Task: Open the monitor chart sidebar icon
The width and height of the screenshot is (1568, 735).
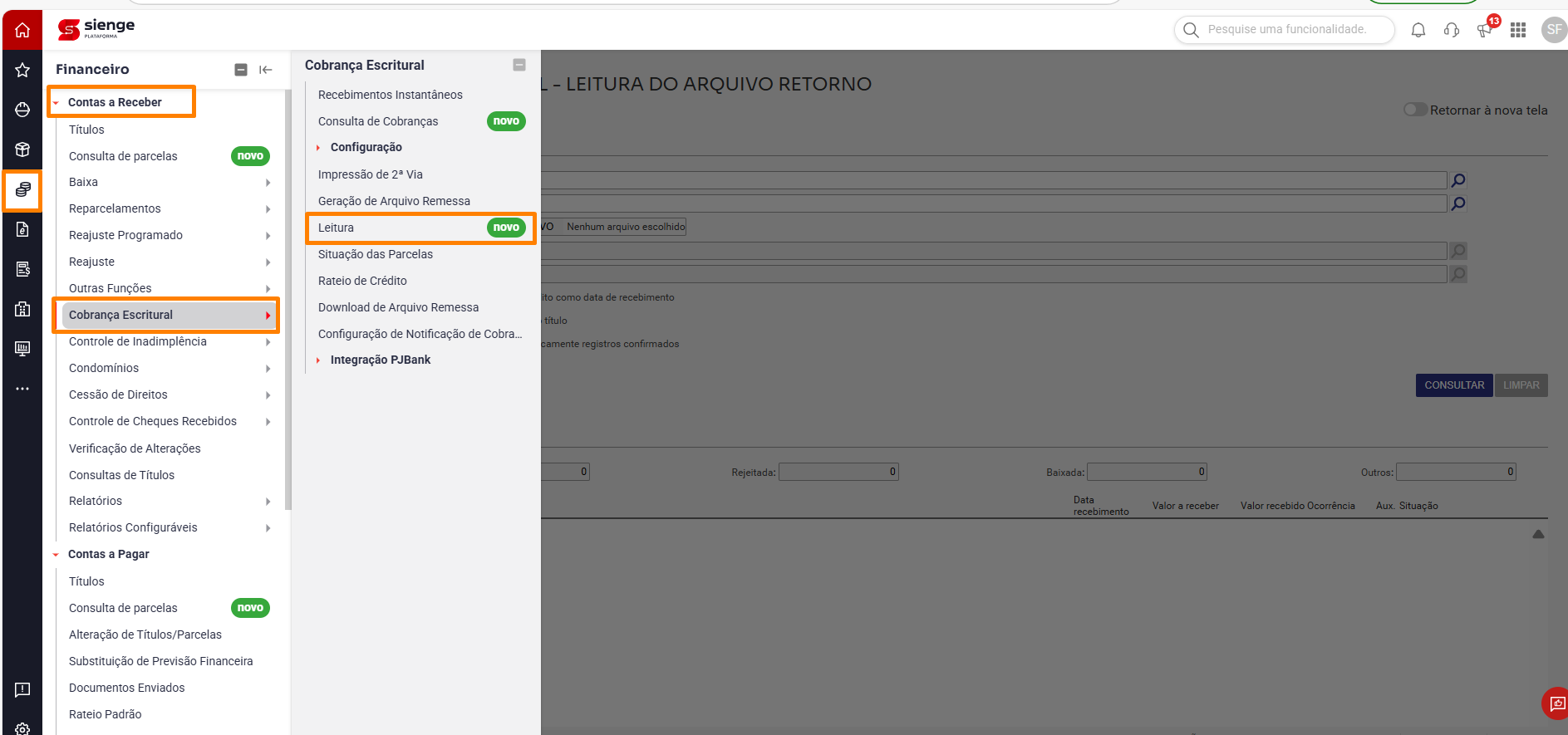Action: tap(22, 349)
